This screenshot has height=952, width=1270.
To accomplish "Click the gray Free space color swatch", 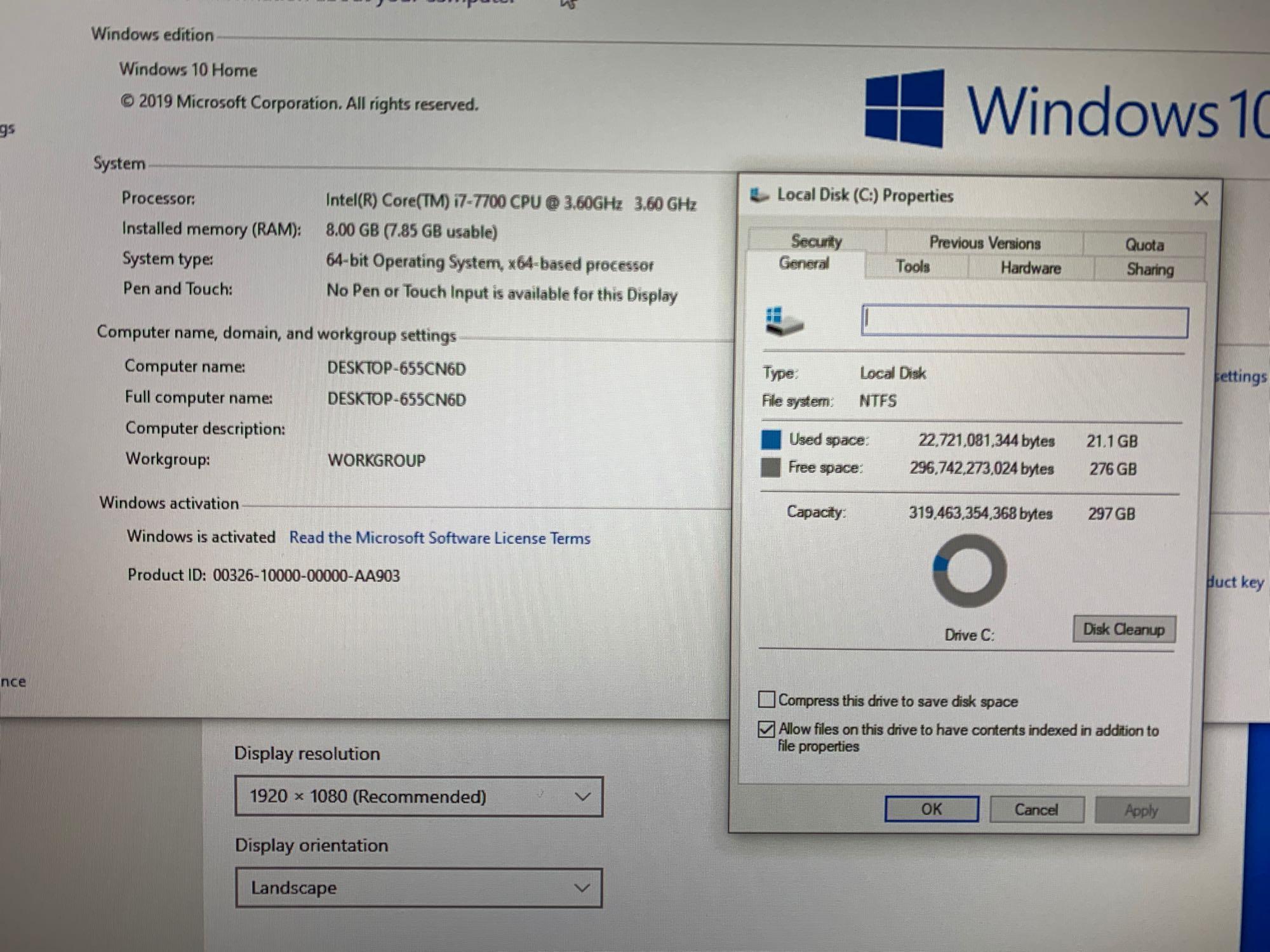I will pos(770,468).
